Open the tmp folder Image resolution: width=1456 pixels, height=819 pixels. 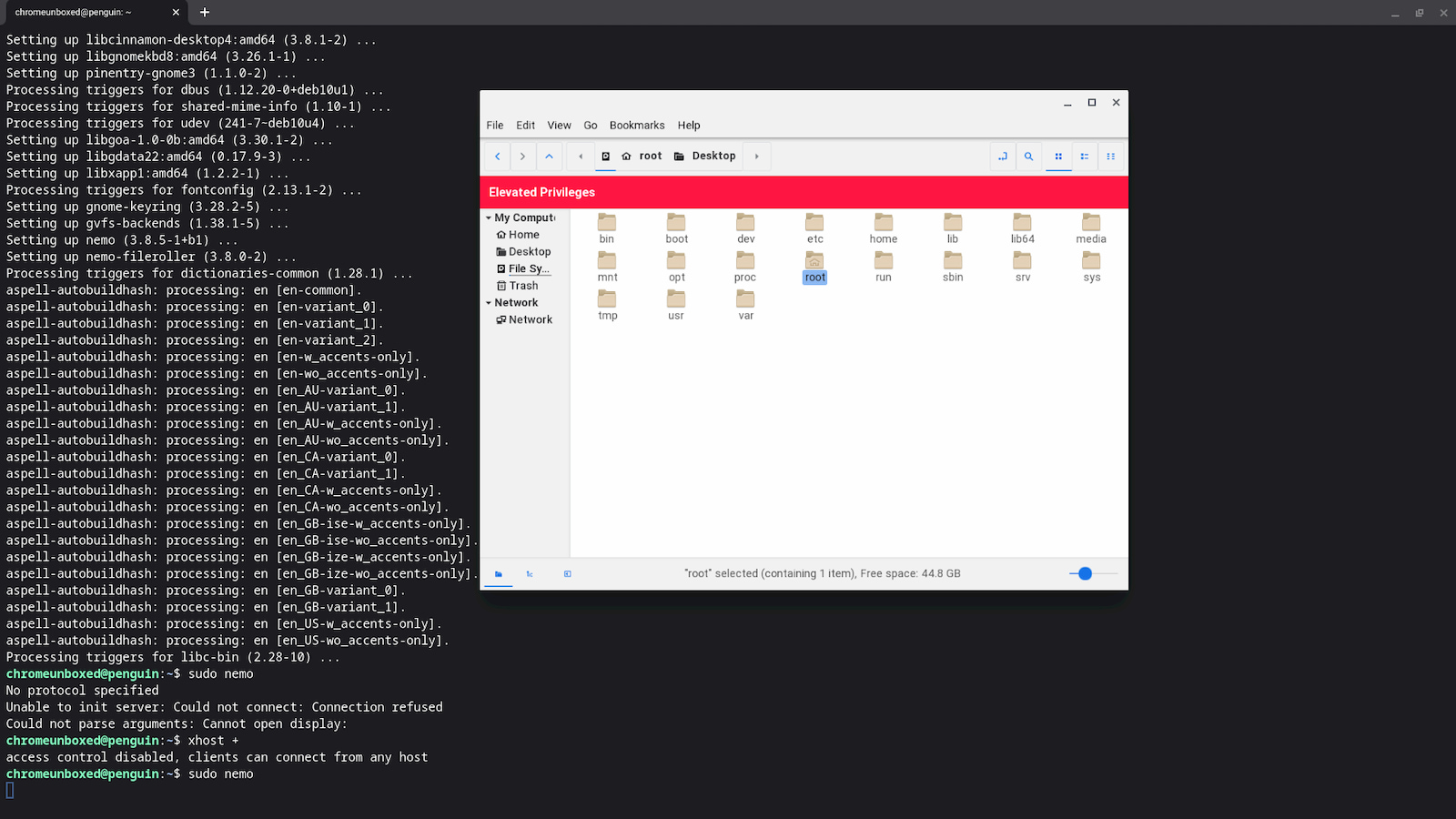click(607, 303)
